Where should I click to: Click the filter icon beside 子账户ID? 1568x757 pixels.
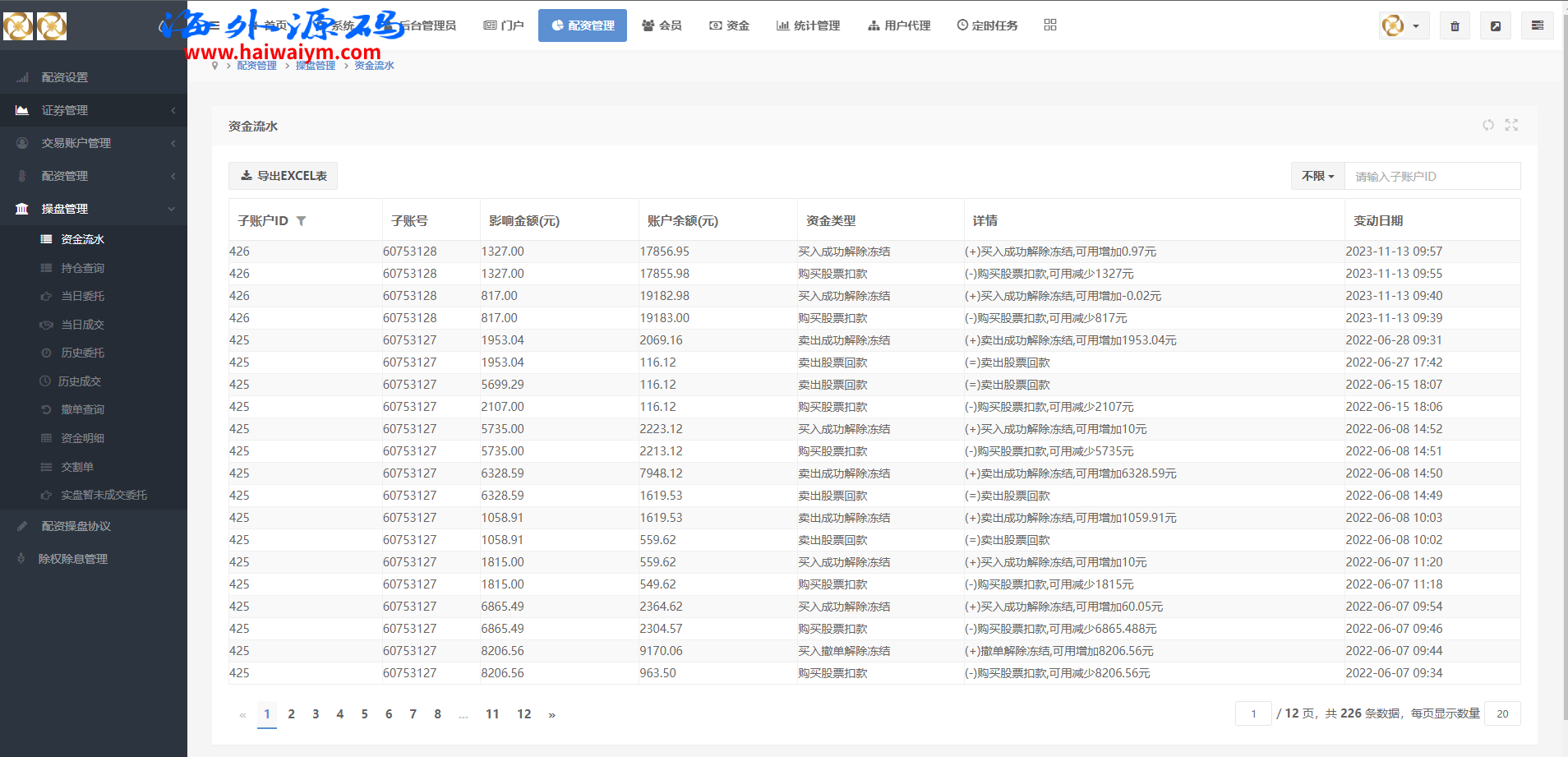tap(301, 221)
